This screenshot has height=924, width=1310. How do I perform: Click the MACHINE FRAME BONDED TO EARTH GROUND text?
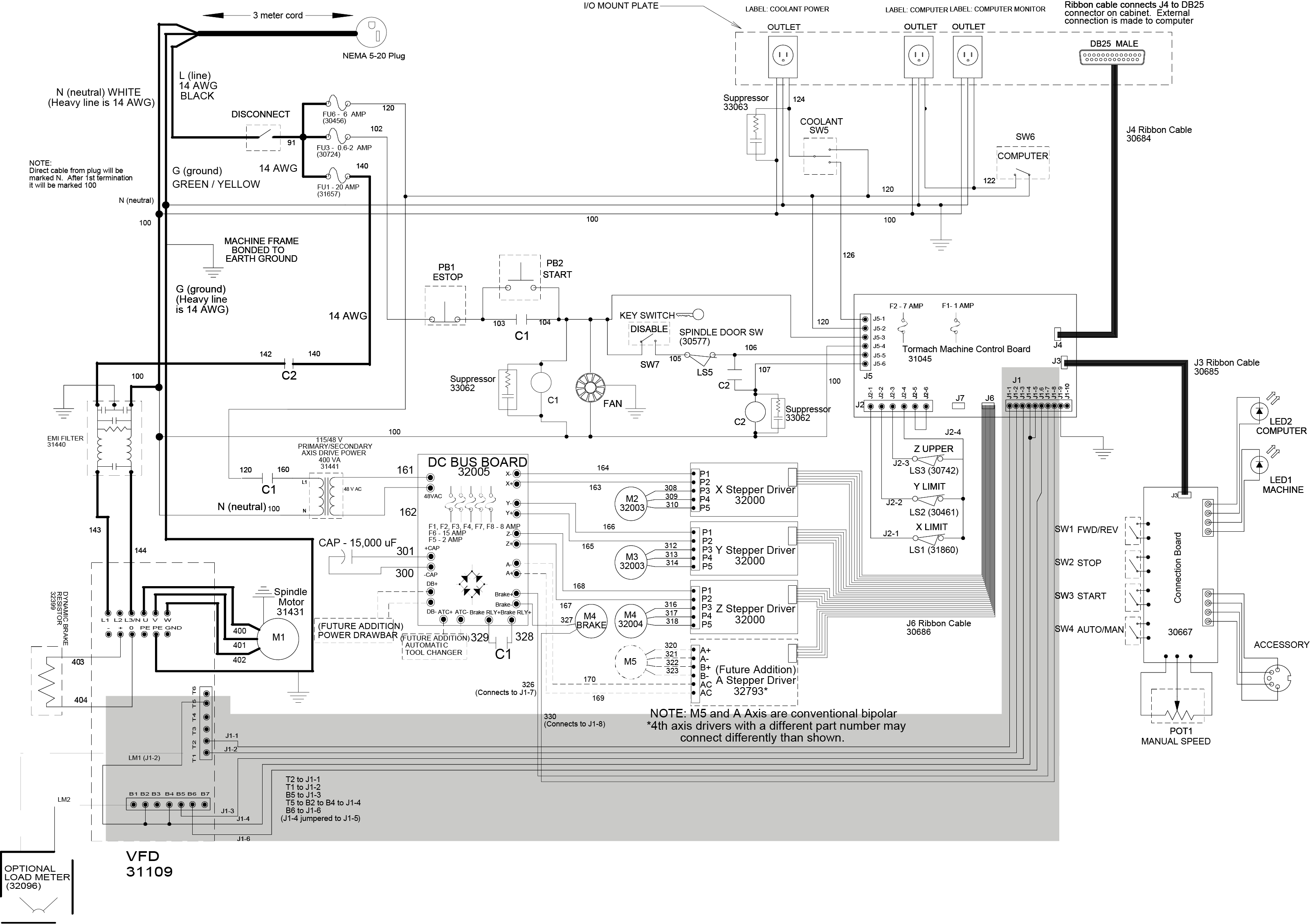pyautogui.click(x=261, y=250)
